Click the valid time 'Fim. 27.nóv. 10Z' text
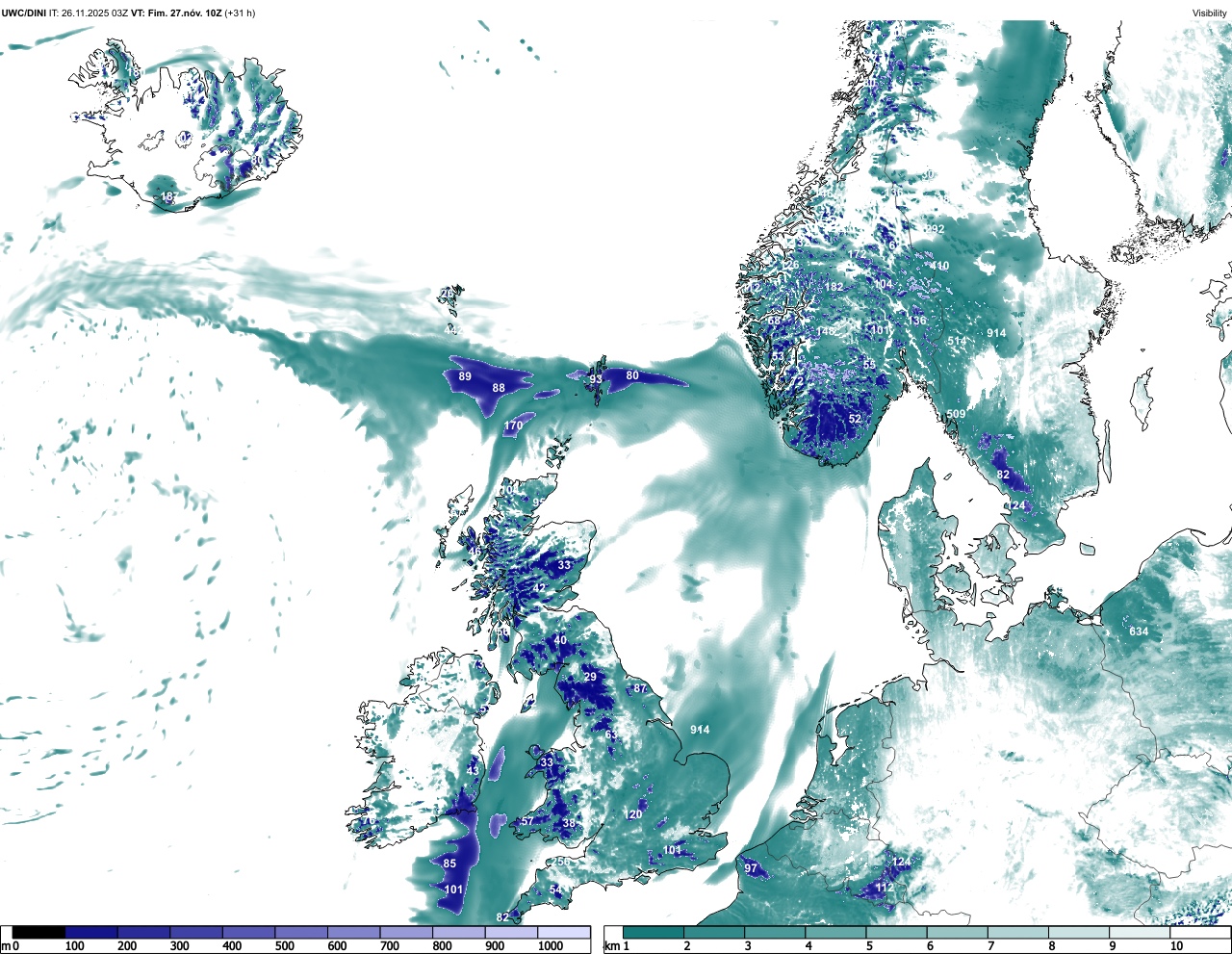The width and height of the screenshot is (1232, 954). pyautogui.click(x=185, y=13)
